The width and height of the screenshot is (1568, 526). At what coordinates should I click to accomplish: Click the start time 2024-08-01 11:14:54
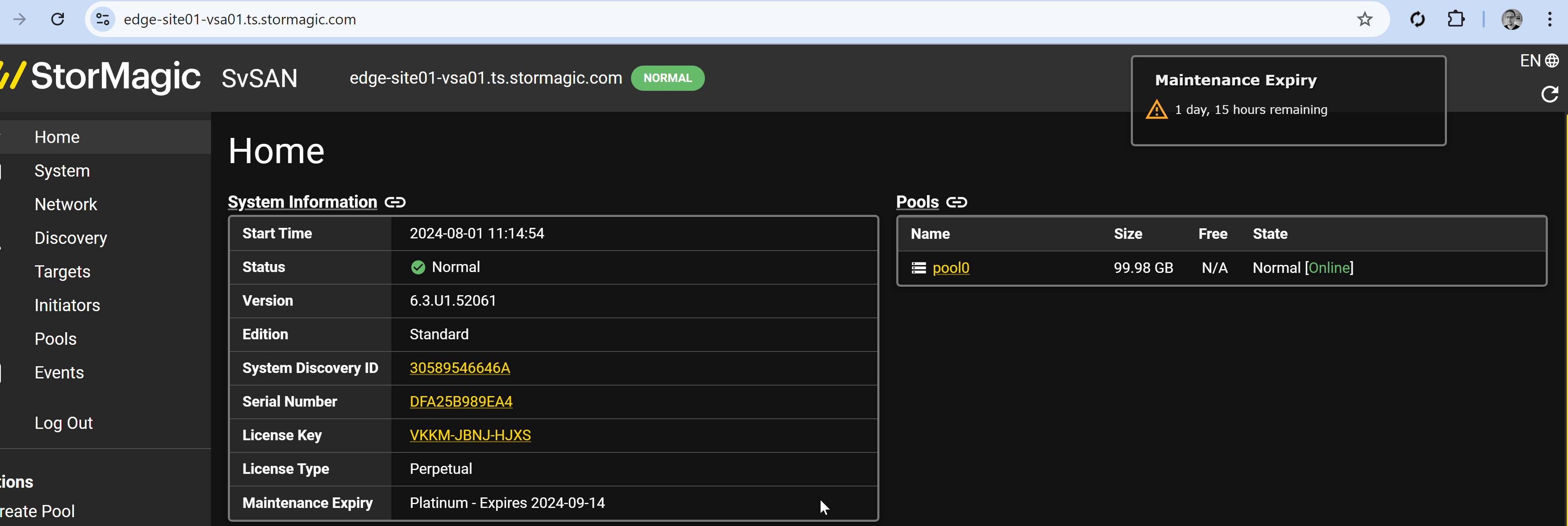pyautogui.click(x=477, y=234)
